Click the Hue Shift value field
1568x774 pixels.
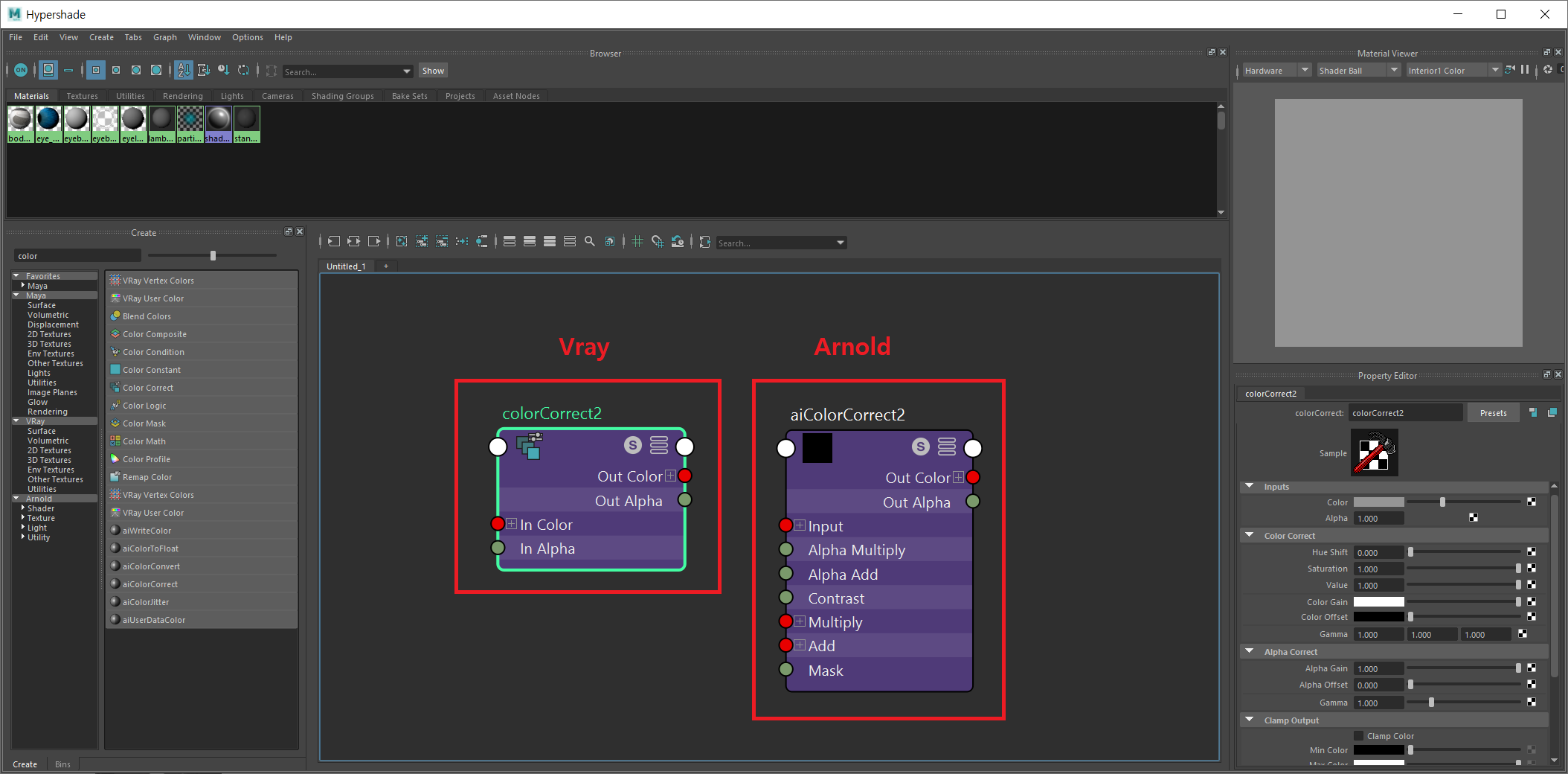click(x=1378, y=552)
